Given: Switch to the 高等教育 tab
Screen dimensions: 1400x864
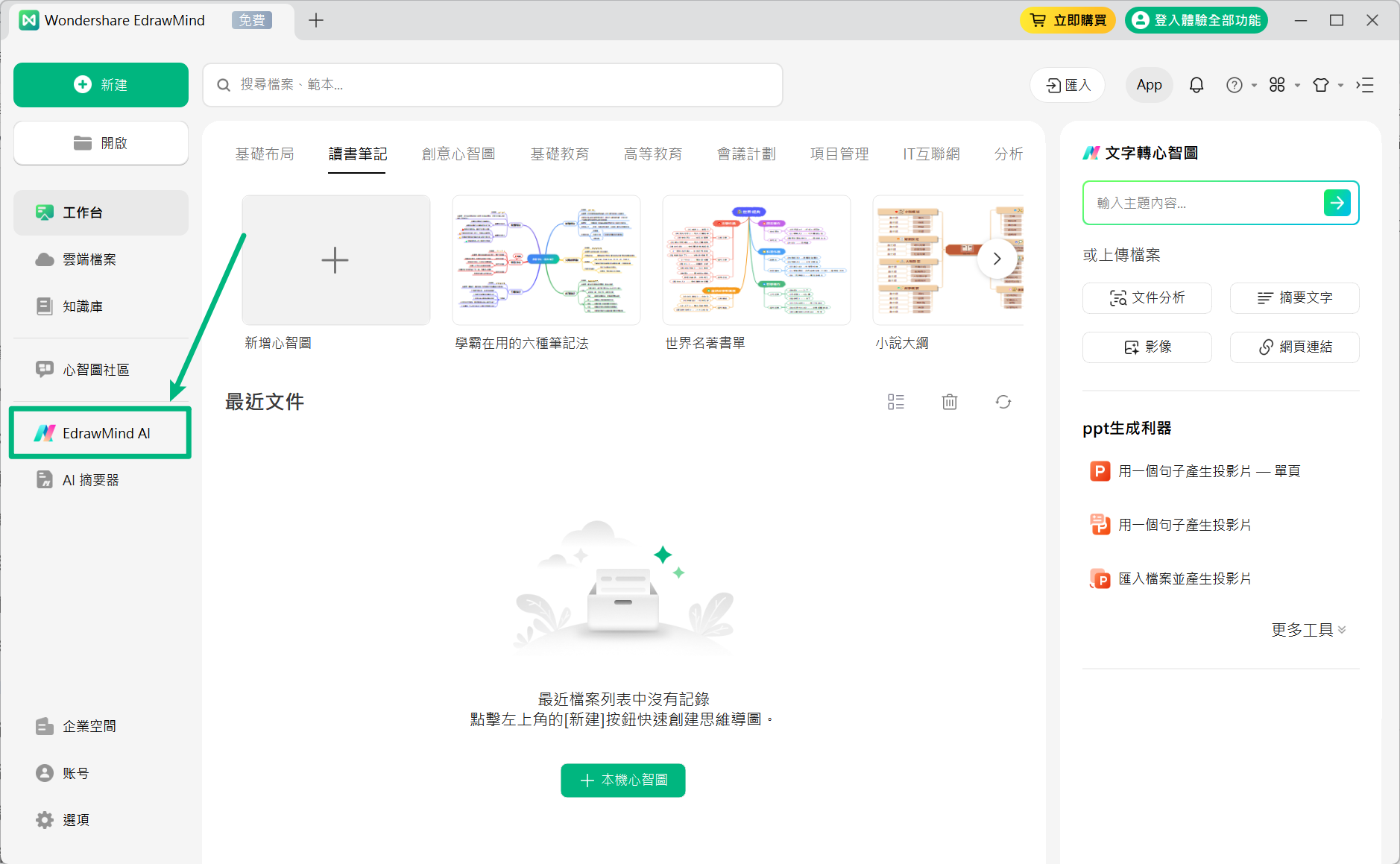Looking at the screenshot, I should pos(653,154).
